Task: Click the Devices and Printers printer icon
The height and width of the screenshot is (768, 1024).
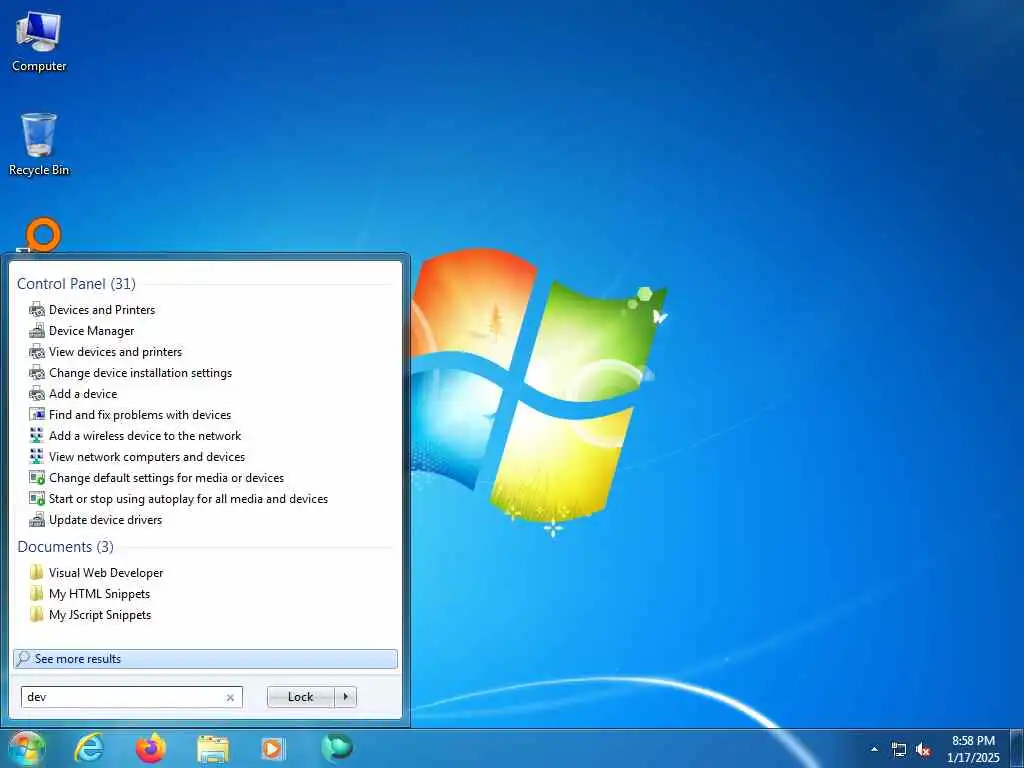Action: click(x=37, y=310)
